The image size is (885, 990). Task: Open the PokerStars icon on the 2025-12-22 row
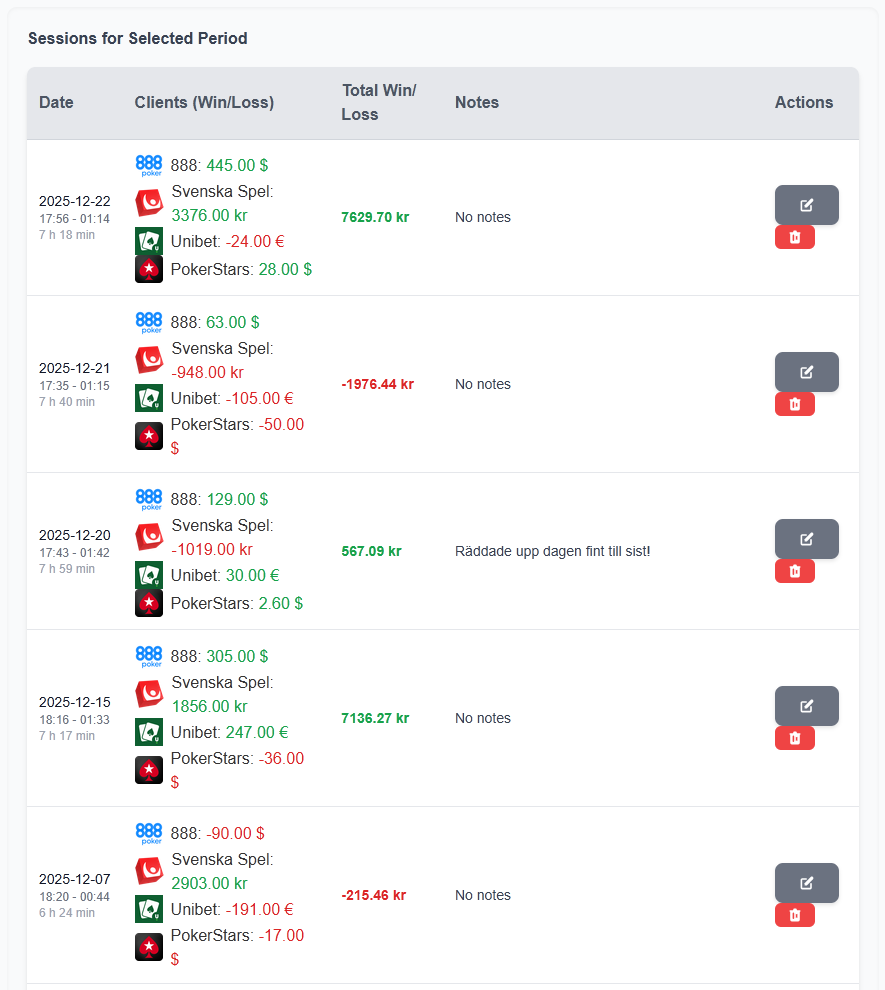149,268
